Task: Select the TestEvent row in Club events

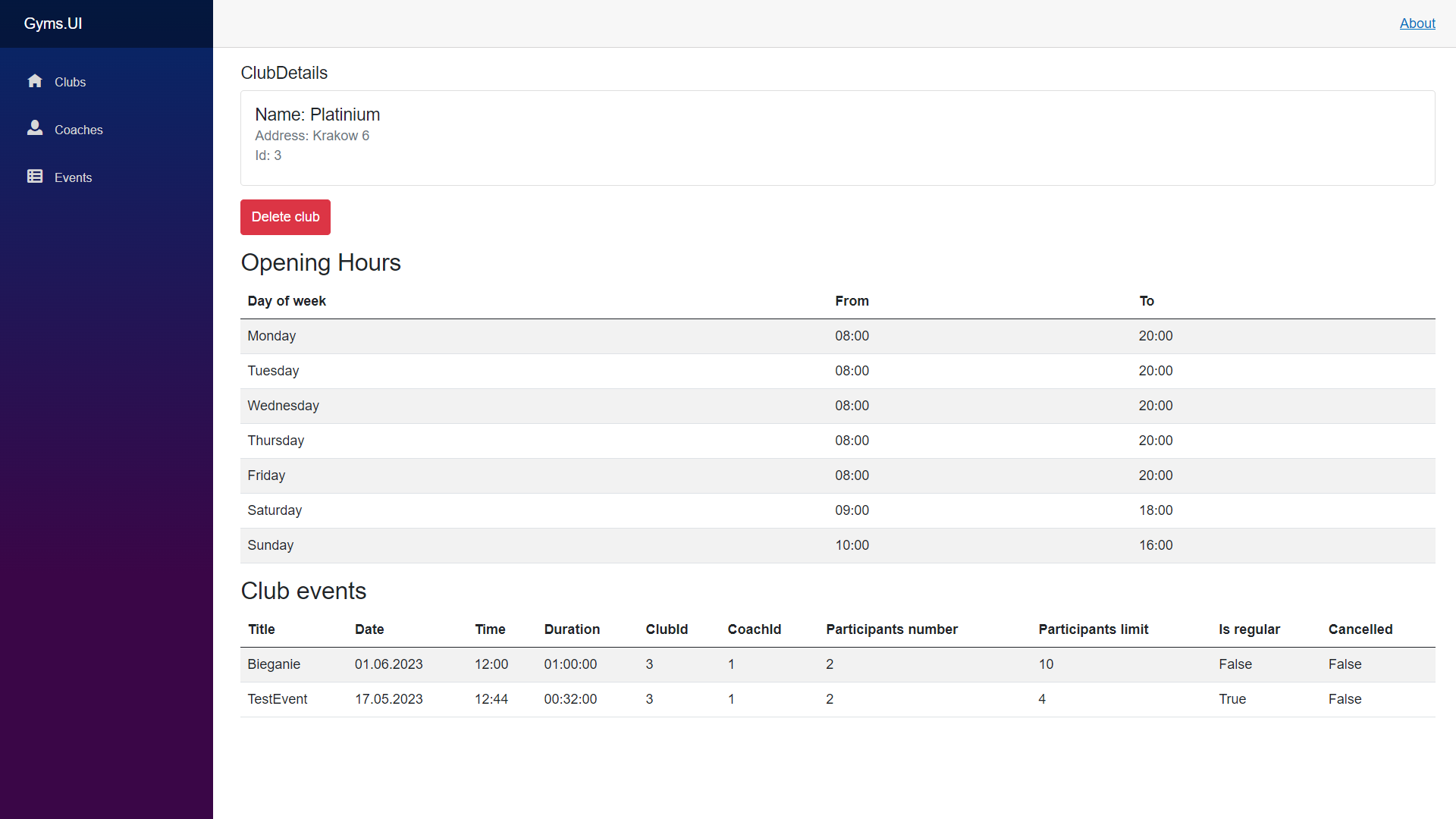Action: 531,699
